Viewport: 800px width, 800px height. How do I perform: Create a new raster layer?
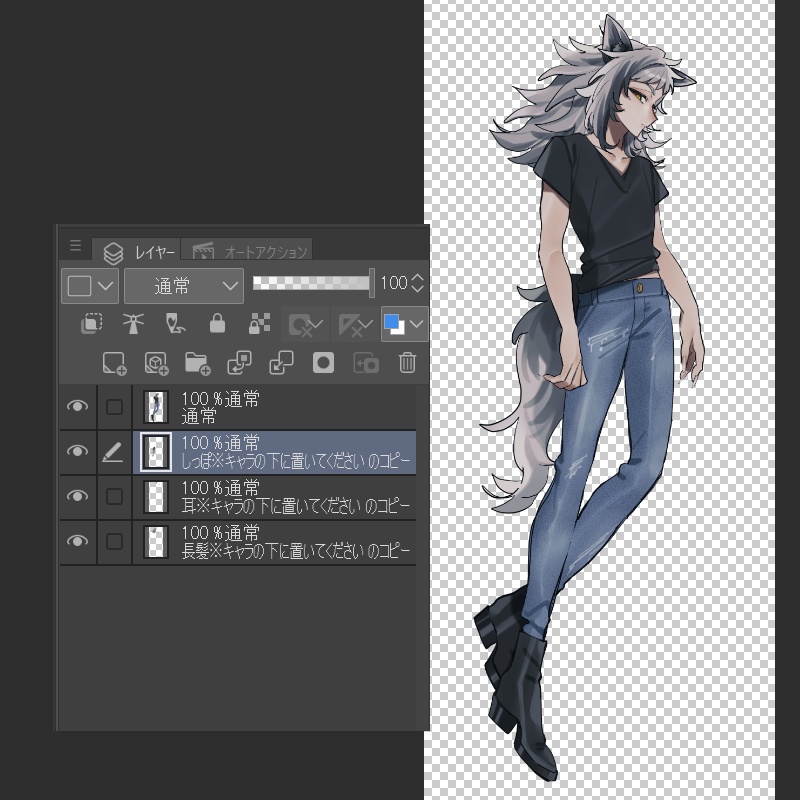[x=114, y=363]
